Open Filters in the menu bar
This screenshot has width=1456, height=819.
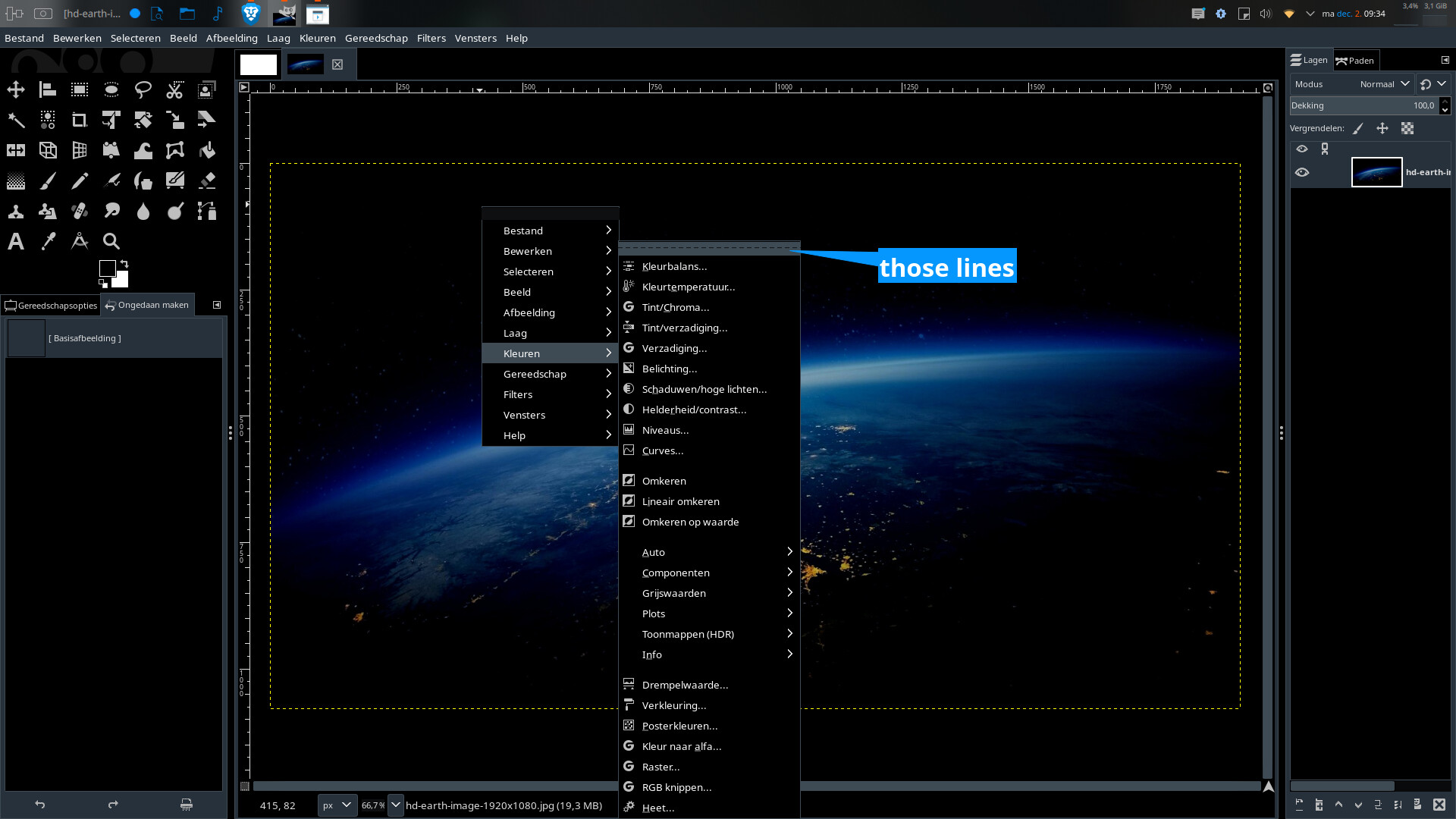click(x=431, y=38)
